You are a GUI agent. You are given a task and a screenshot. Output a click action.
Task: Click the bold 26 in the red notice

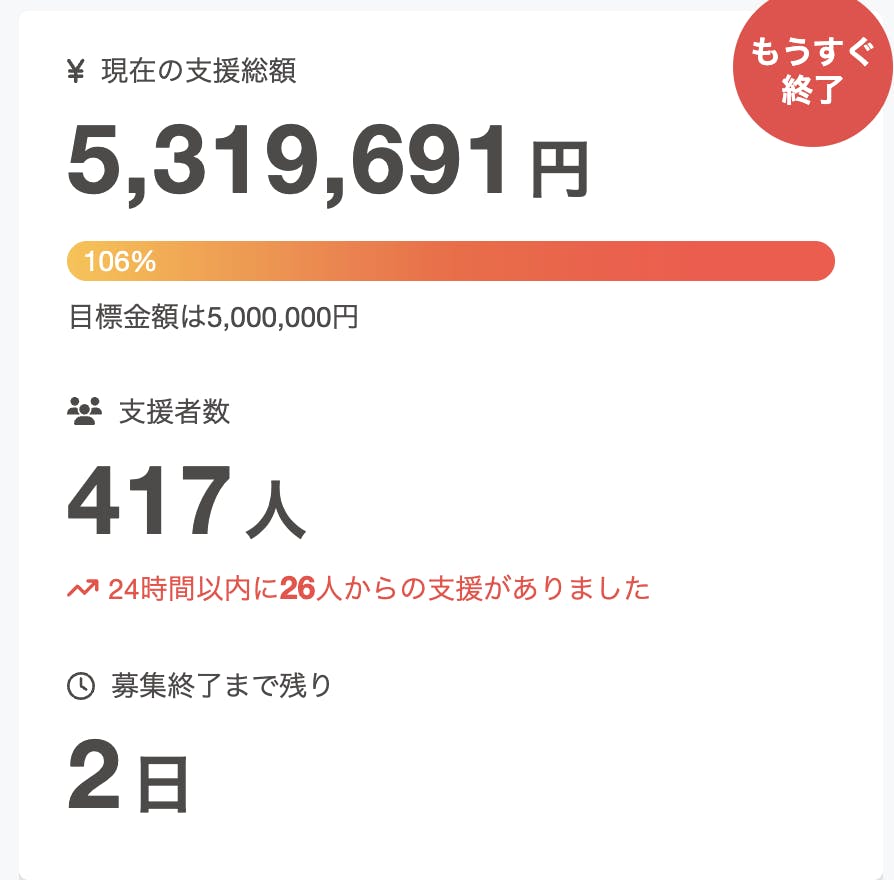click(x=297, y=589)
